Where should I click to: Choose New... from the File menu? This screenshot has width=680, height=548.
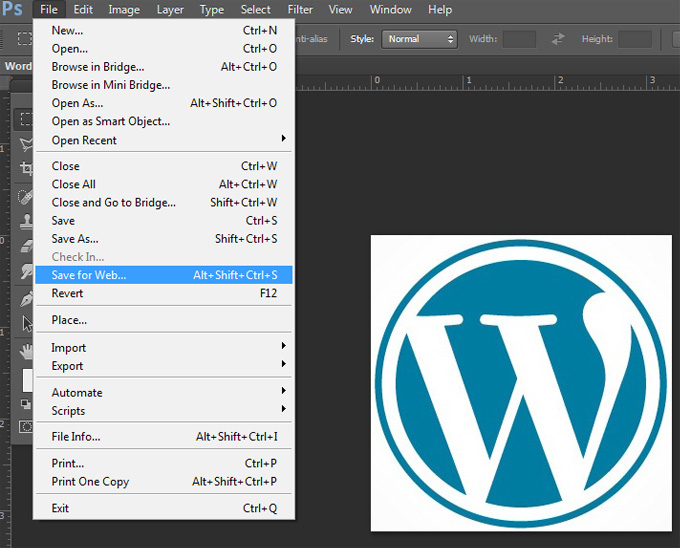point(164,30)
